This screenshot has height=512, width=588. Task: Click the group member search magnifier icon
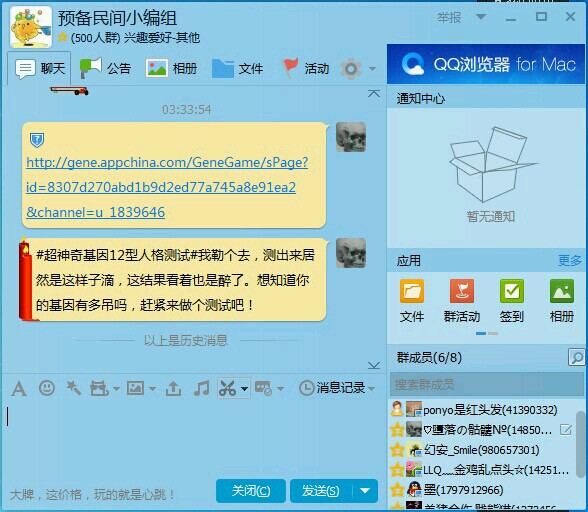(x=576, y=357)
